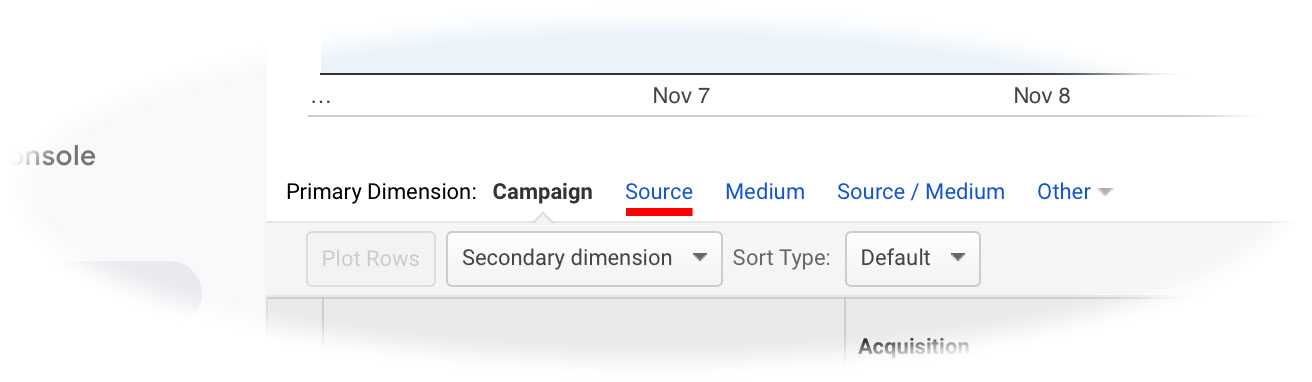
Task: Open the Sort Type Default dropdown
Action: [913, 258]
